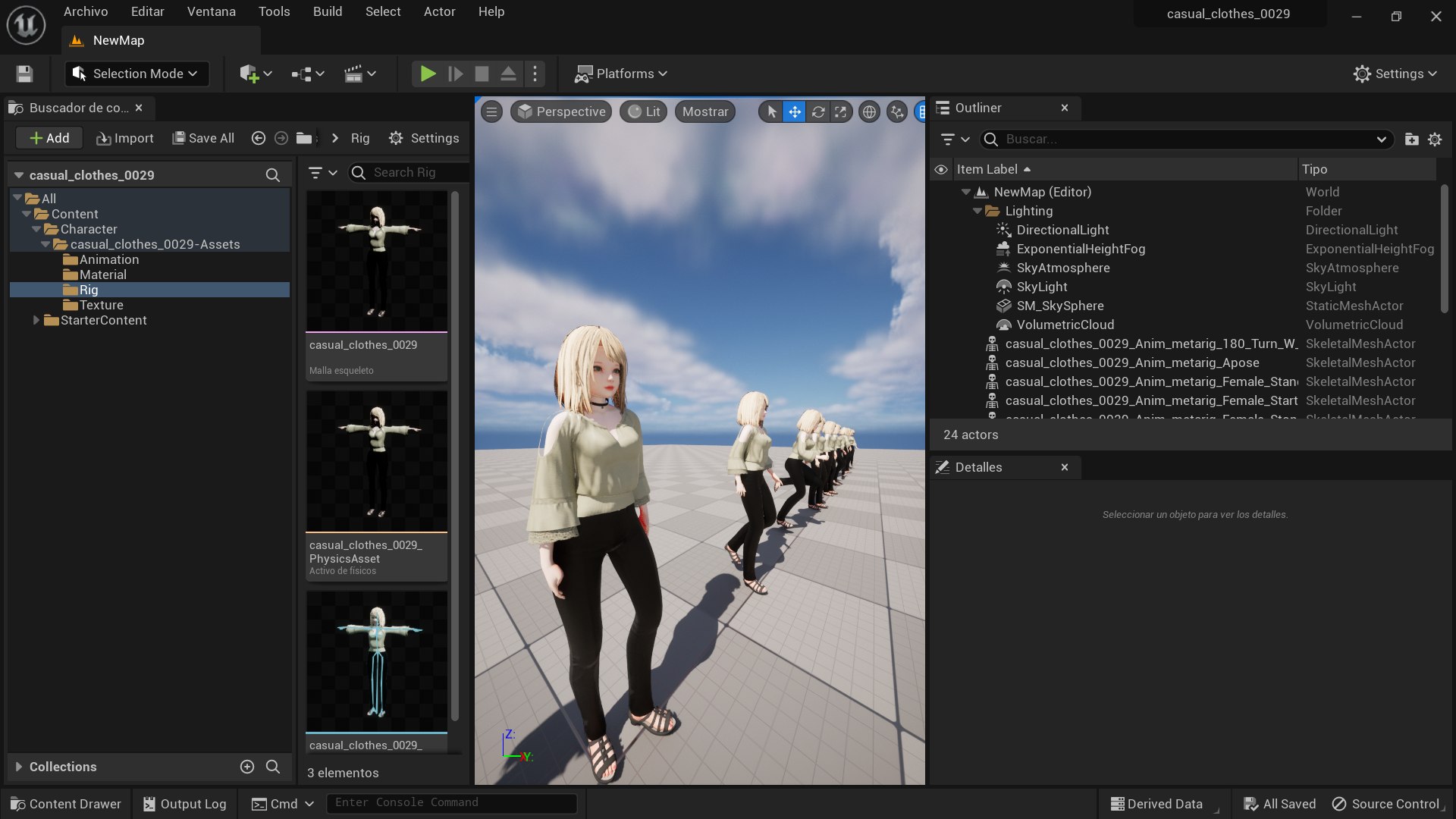
Task: Click the eject from player icon
Action: click(508, 74)
